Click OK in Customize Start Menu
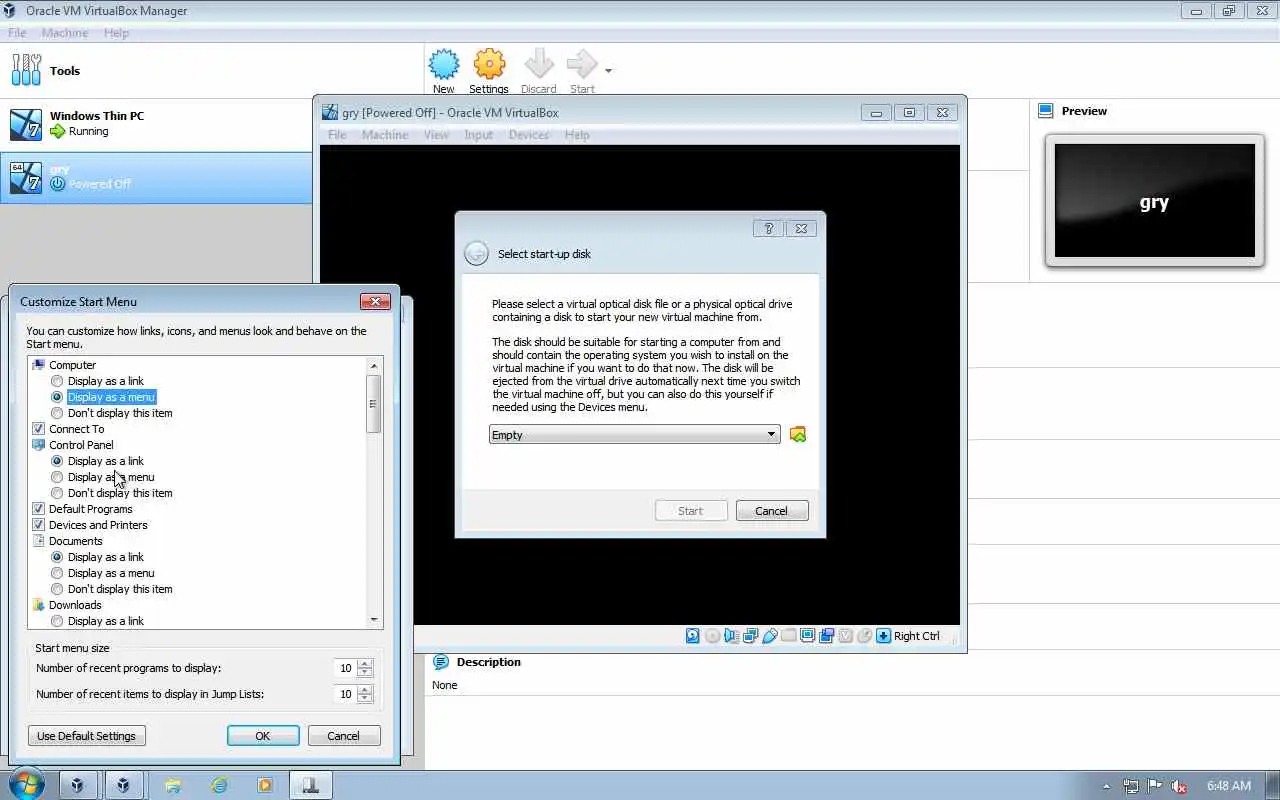This screenshot has height=800, width=1280. click(263, 736)
